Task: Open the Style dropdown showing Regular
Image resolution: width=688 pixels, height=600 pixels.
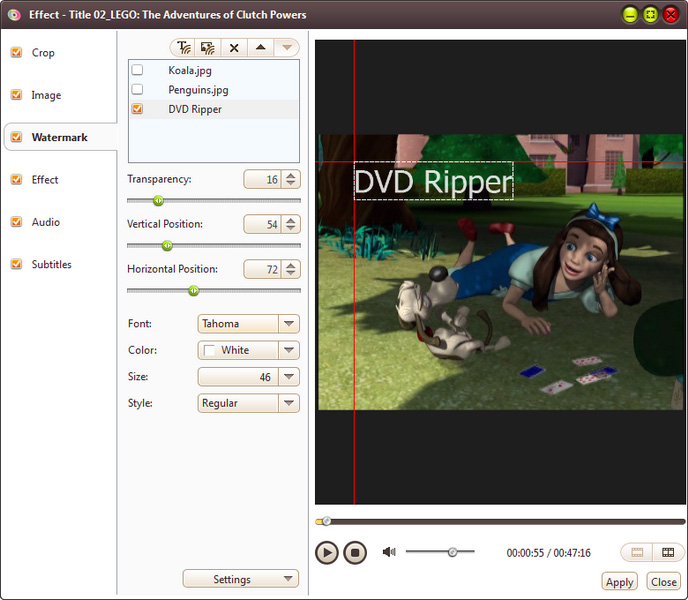Action: pos(248,403)
